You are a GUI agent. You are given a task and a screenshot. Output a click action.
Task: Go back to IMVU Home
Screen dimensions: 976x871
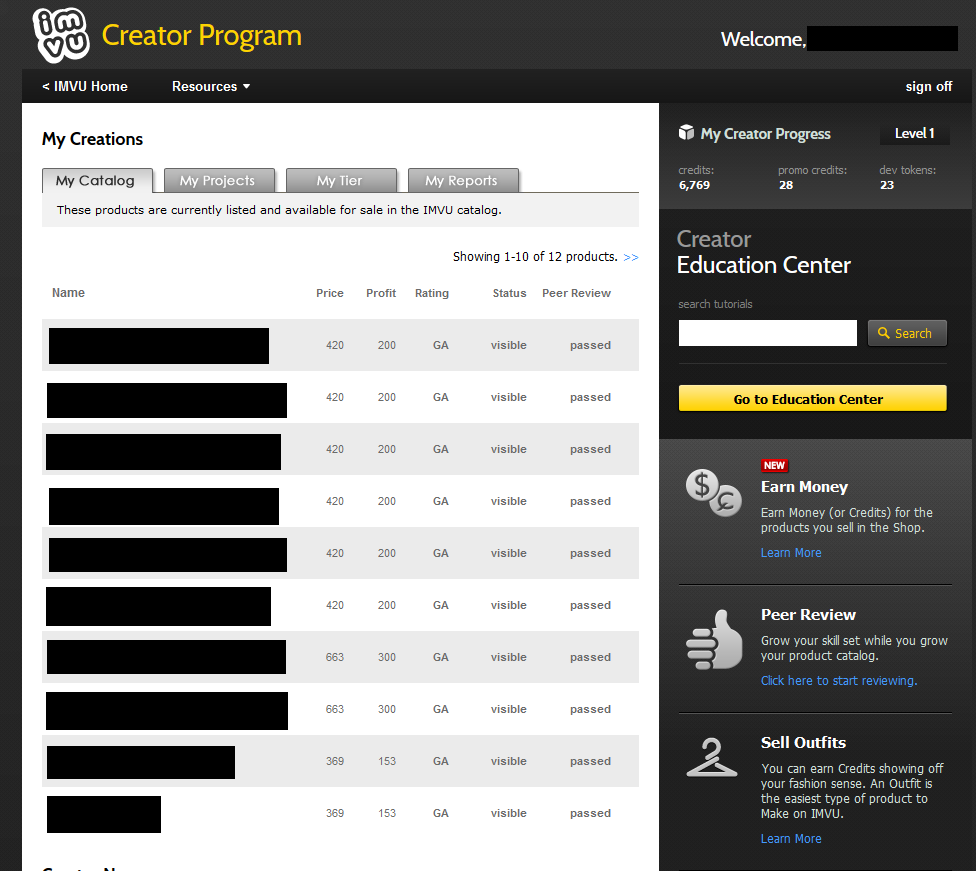point(85,87)
